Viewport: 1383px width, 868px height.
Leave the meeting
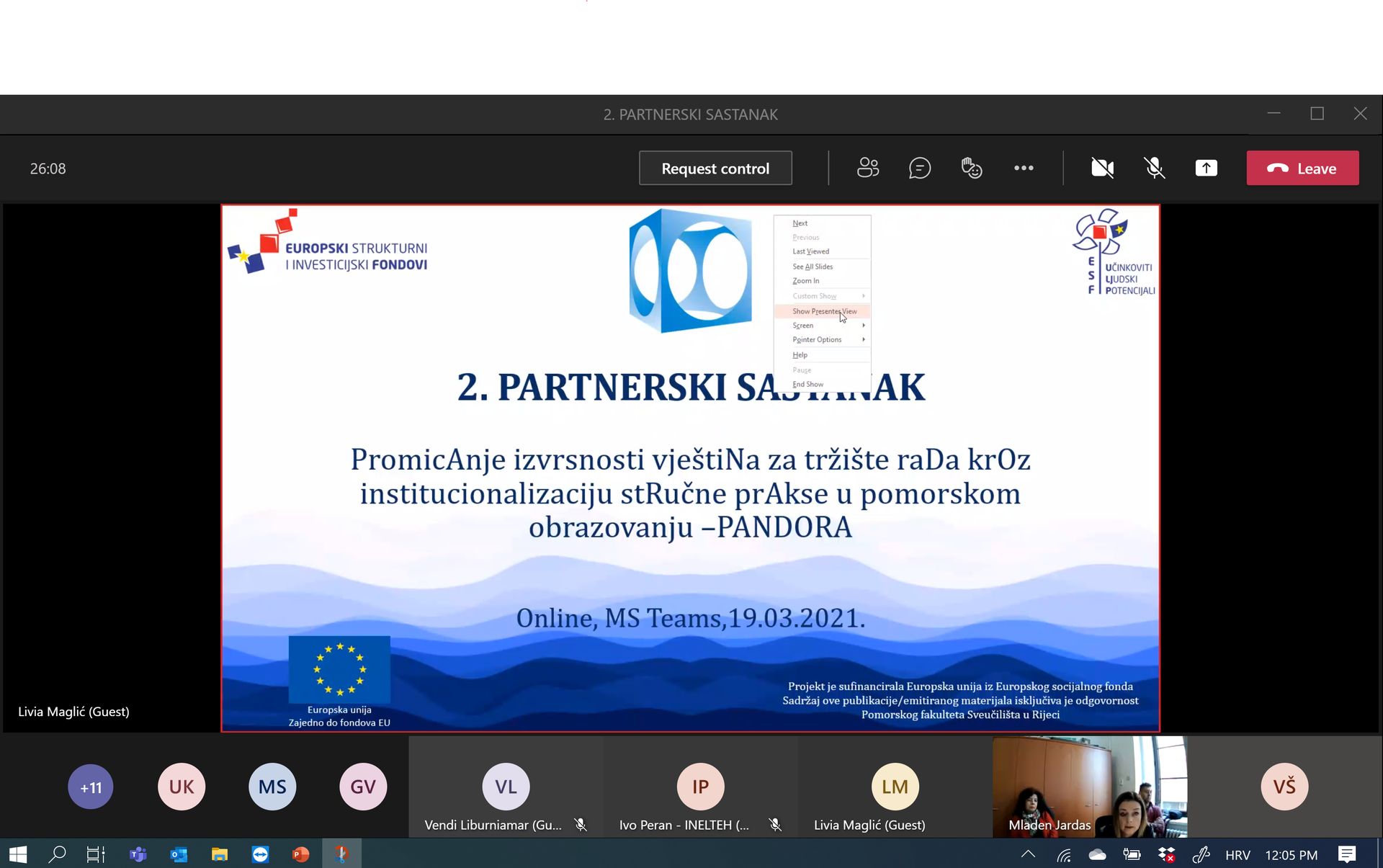[x=1302, y=168]
